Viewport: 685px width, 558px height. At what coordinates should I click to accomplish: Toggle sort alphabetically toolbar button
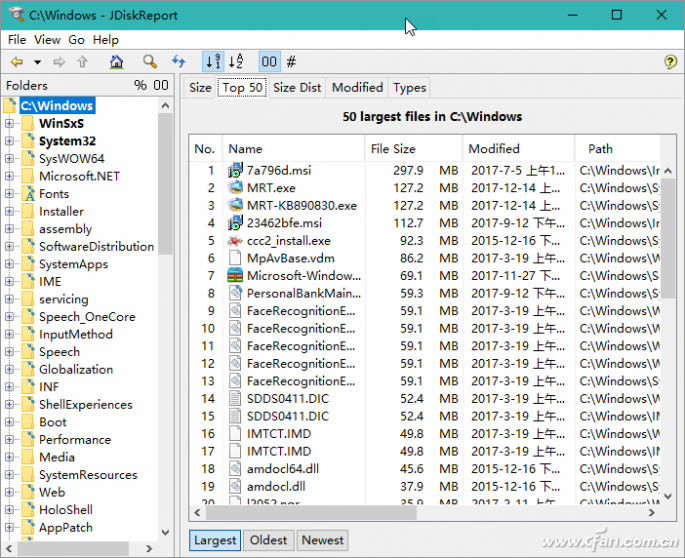click(x=236, y=62)
